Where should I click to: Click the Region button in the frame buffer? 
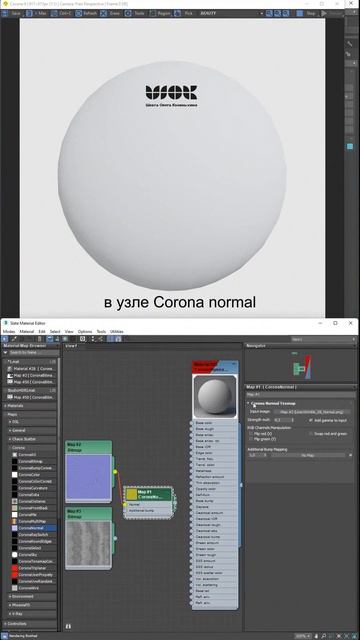(160, 13)
